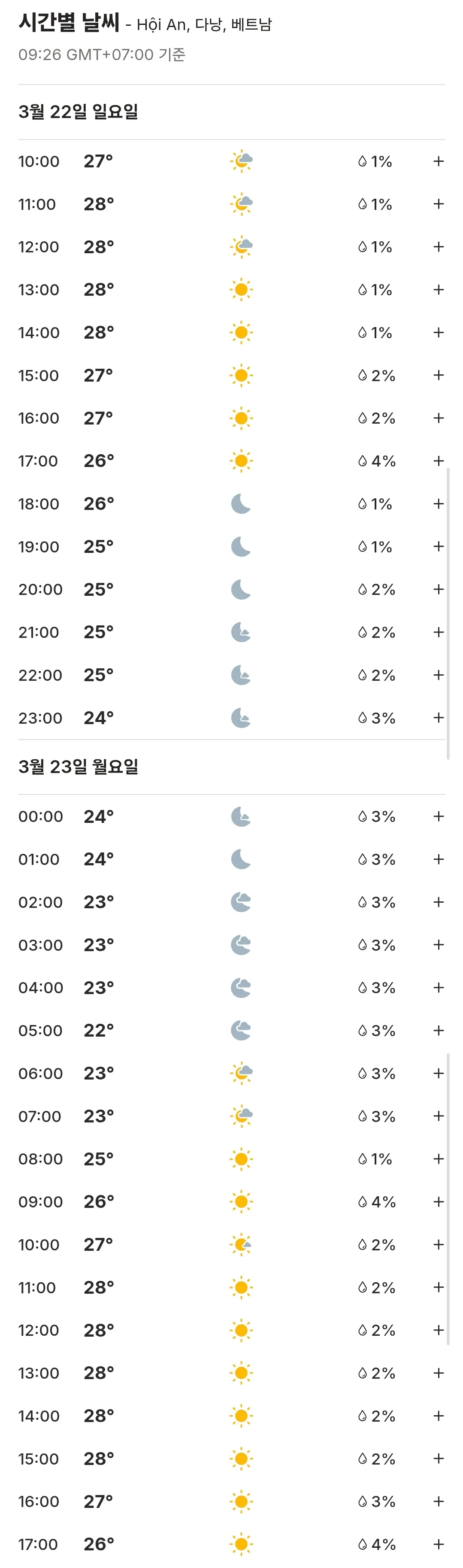Select the March 23 15:00 28° row
The height and width of the screenshot is (1568, 463).
(x=231, y=1459)
